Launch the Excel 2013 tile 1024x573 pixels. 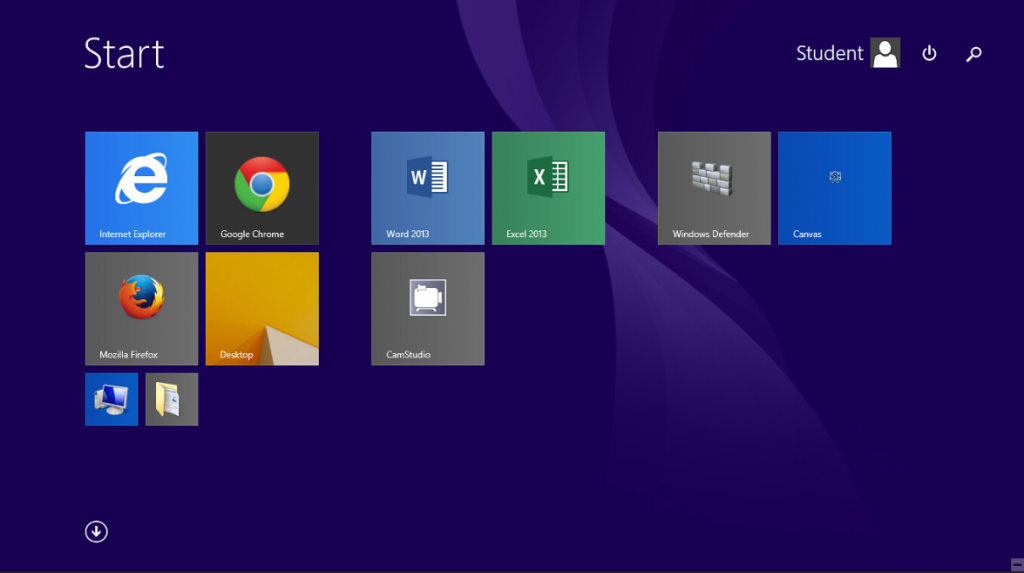[x=549, y=188]
